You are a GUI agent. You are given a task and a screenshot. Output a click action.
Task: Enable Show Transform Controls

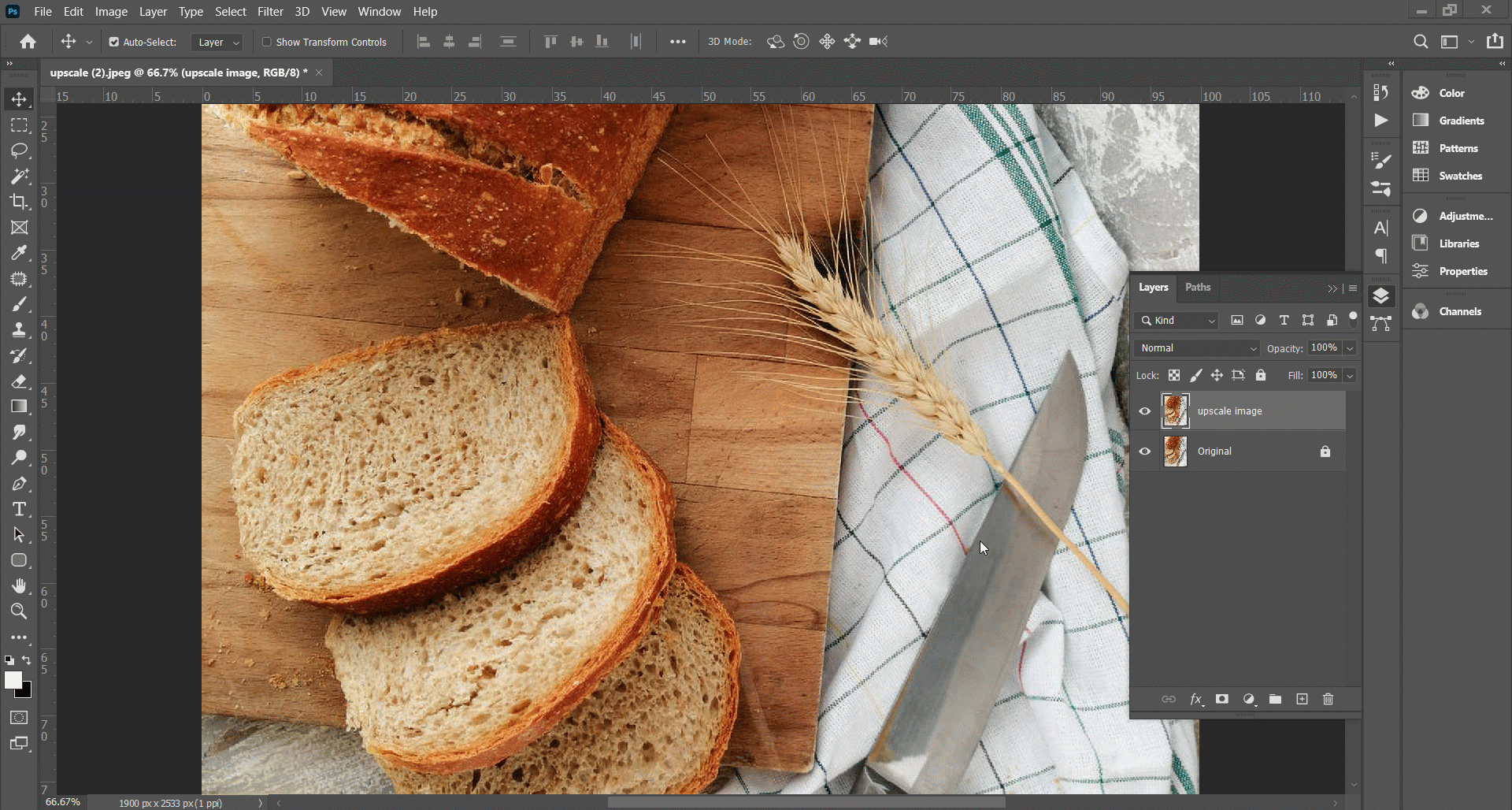(267, 42)
